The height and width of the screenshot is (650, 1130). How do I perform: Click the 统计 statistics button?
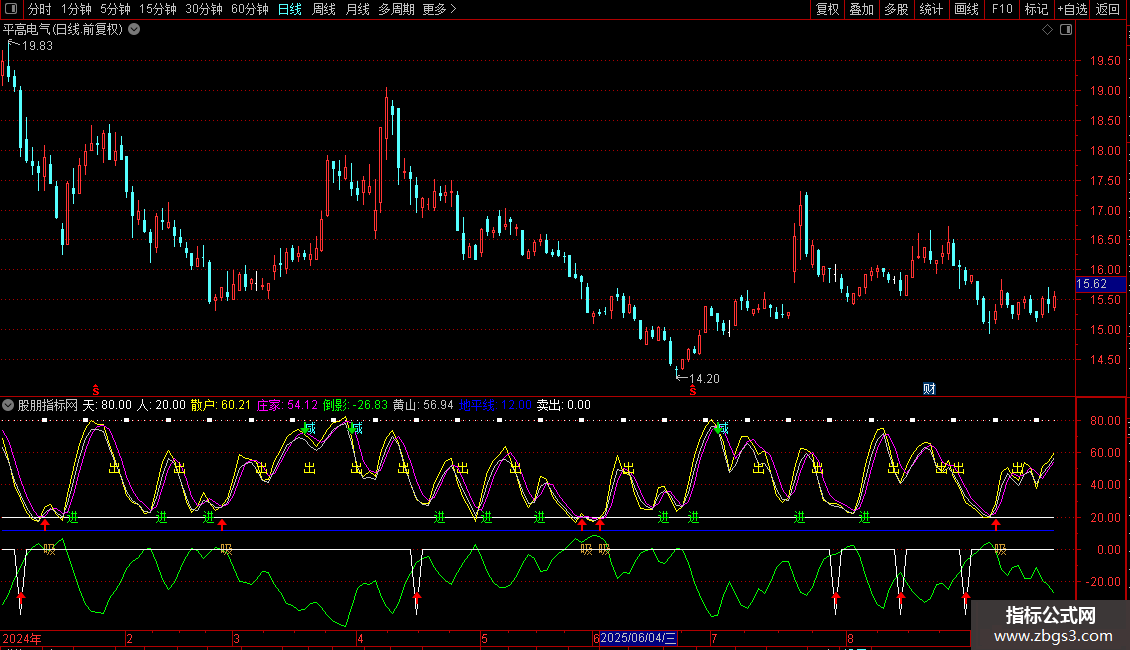point(931,9)
